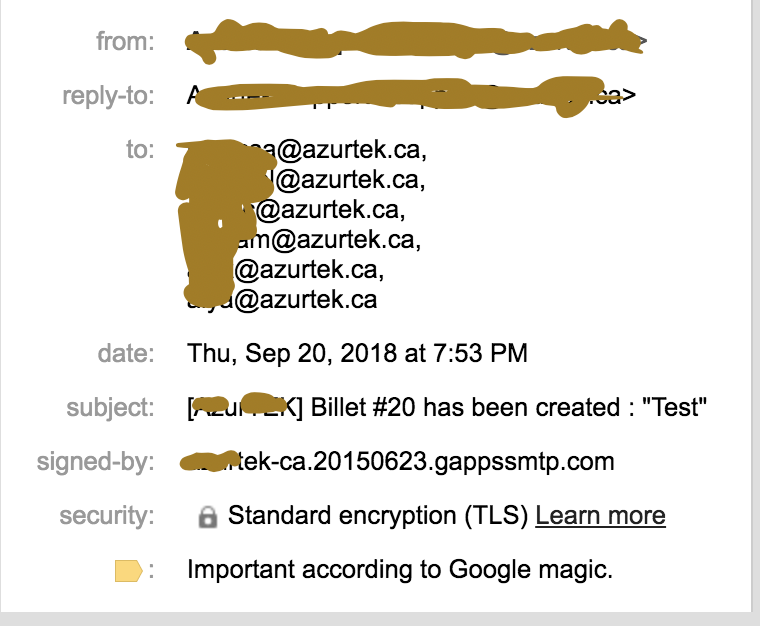Click the yellow importance marker icon
This screenshot has height=626, width=760.
128,571
